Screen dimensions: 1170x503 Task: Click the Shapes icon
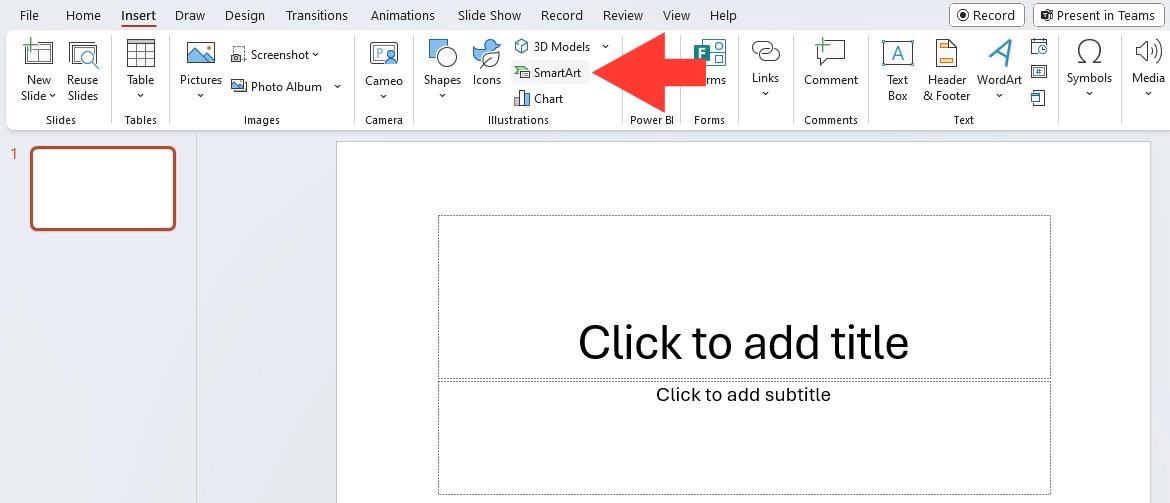442,54
